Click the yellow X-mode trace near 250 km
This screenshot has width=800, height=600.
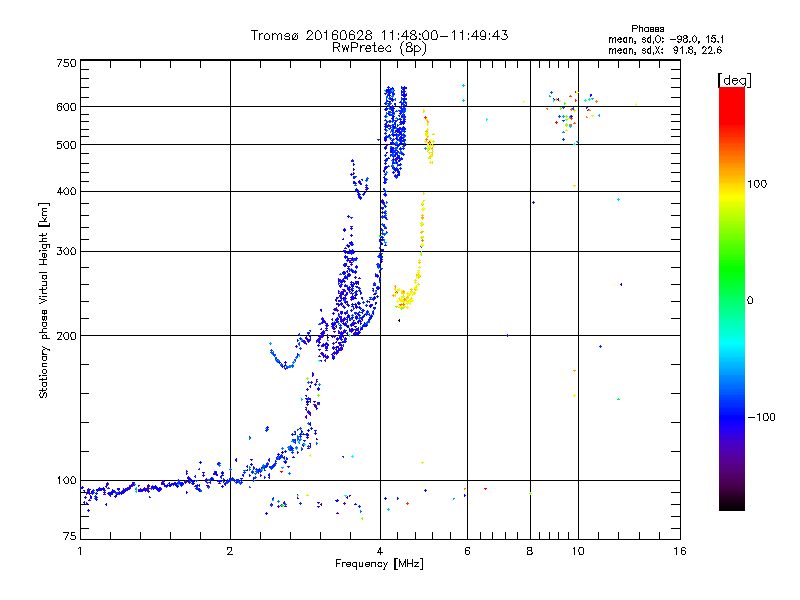coord(404,297)
